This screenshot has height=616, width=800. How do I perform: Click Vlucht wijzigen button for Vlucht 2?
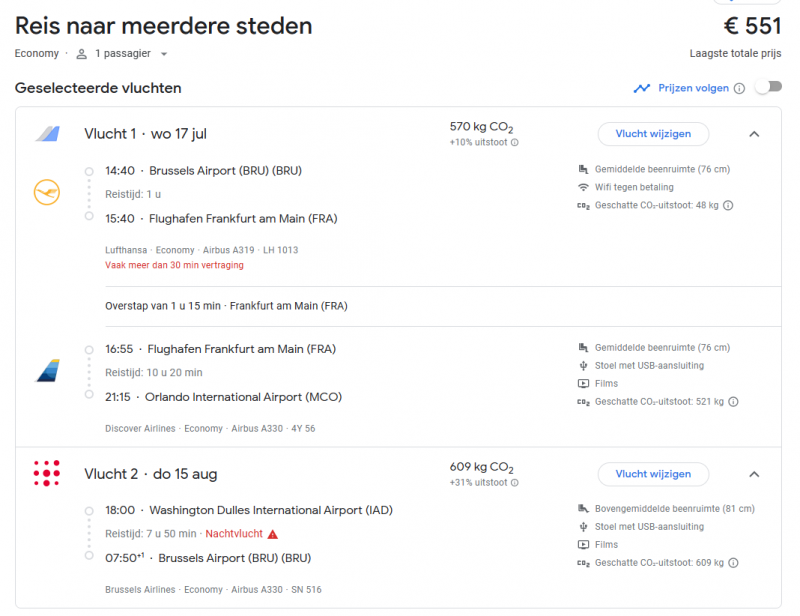(653, 474)
